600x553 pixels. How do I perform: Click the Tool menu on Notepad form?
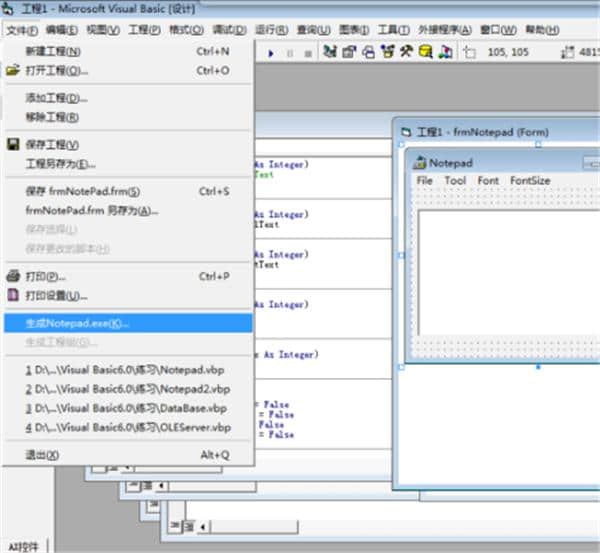[x=455, y=181]
